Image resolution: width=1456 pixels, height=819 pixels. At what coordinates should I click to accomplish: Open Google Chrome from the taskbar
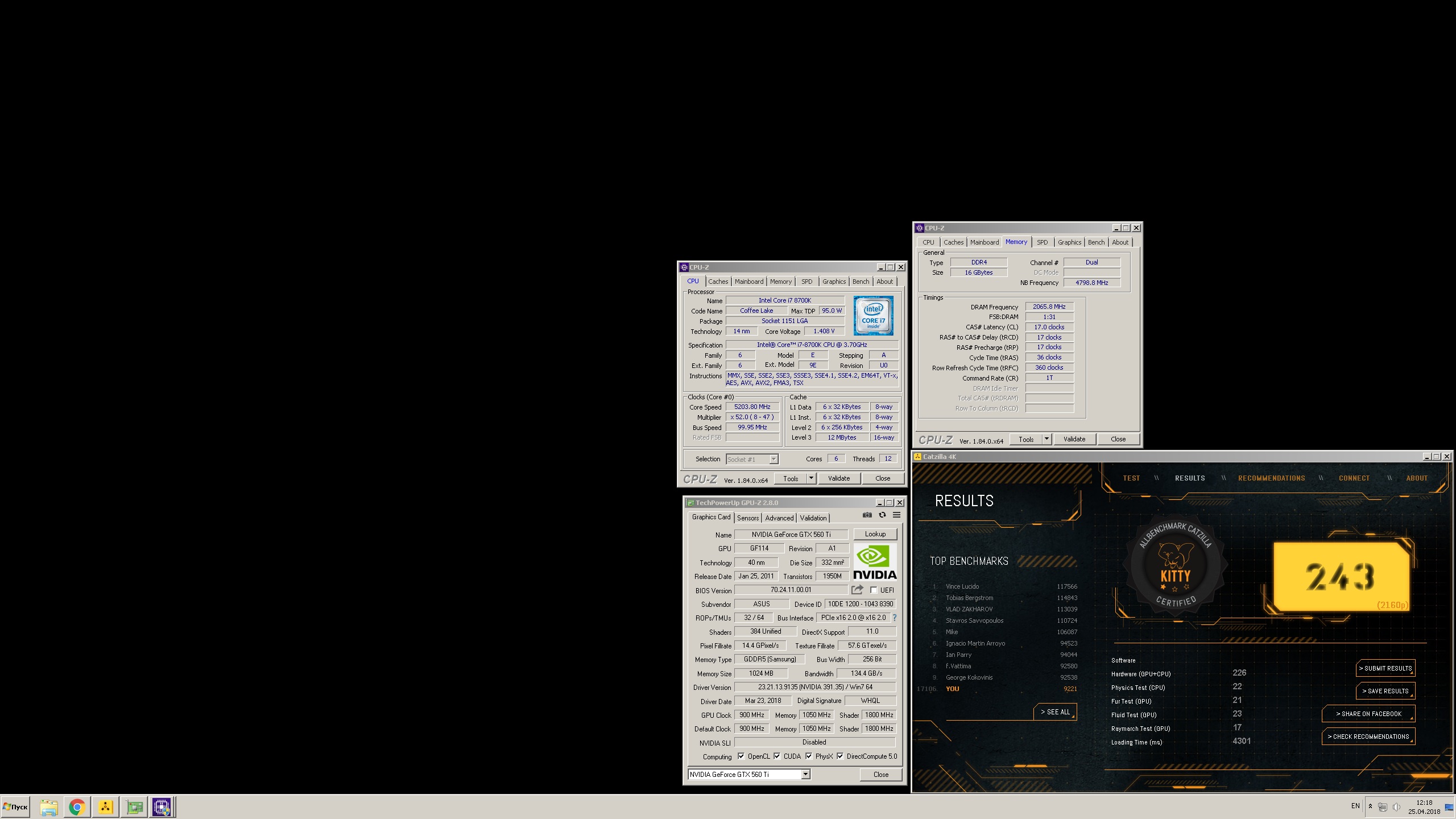77,807
